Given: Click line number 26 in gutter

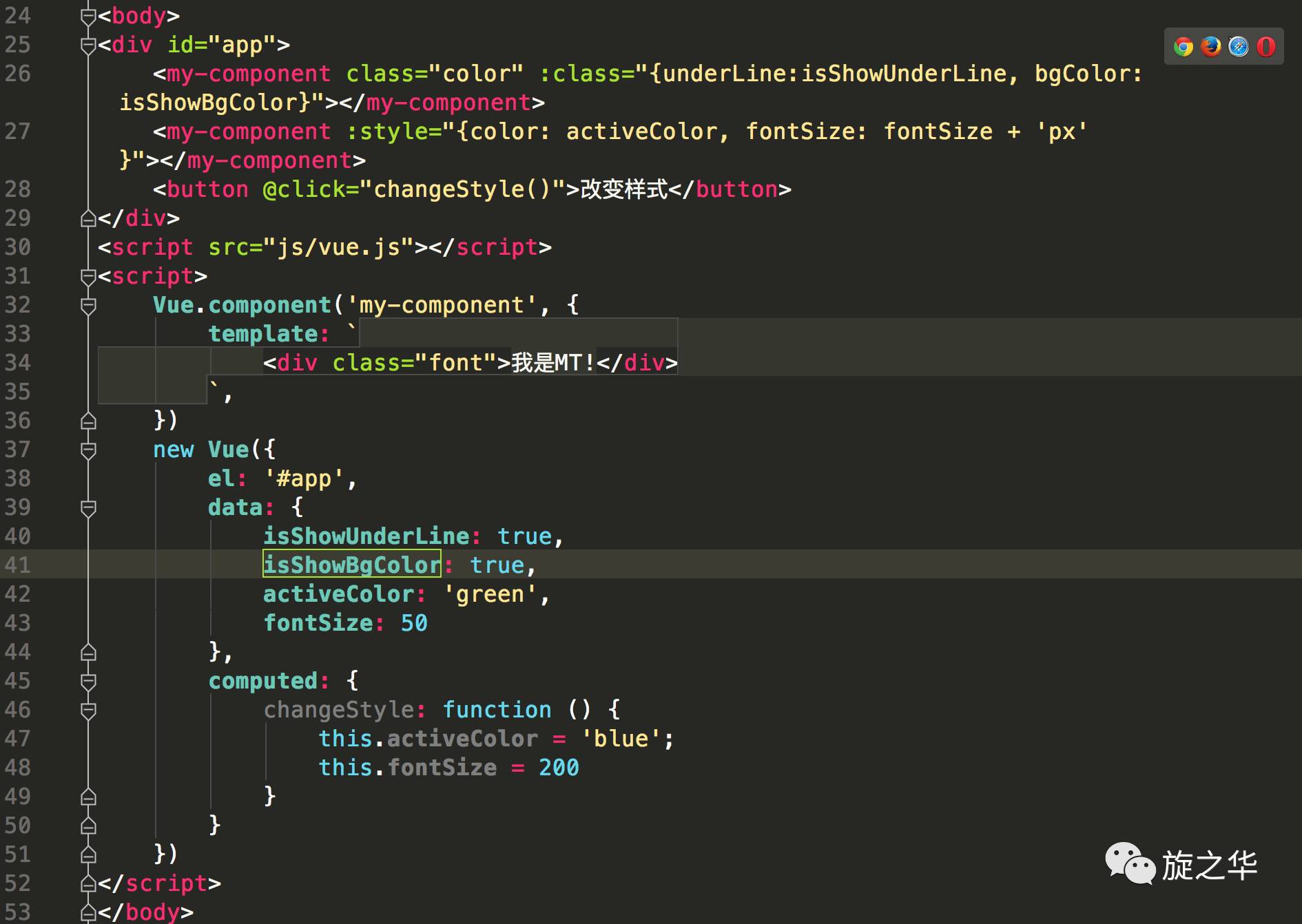Looking at the screenshot, I should tap(18, 73).
